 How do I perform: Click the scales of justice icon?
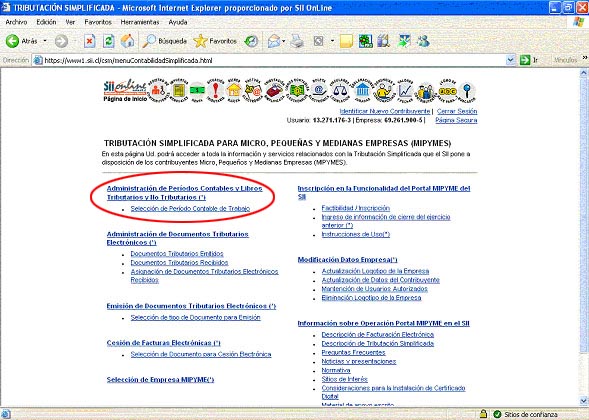tap(340, 91)
